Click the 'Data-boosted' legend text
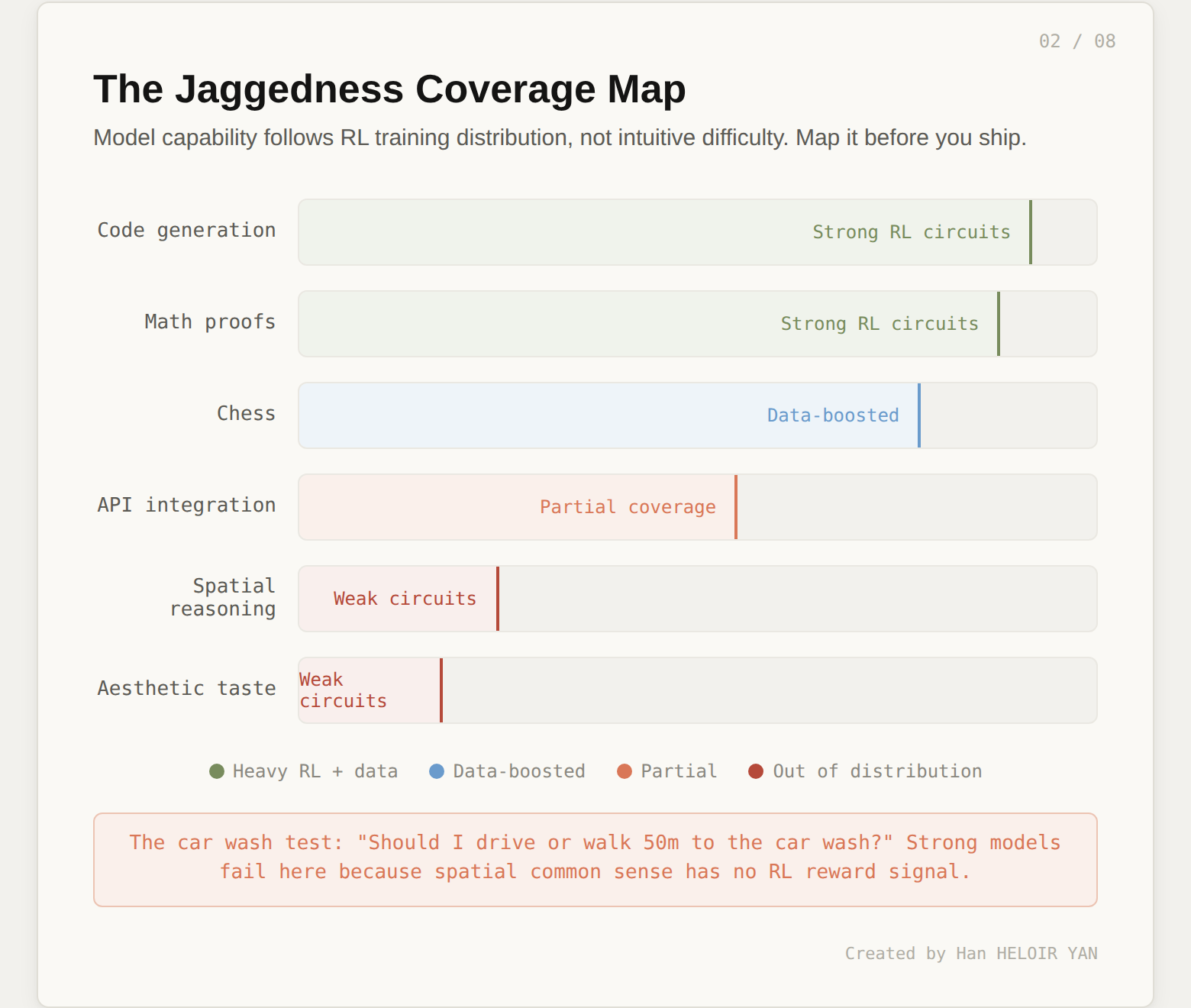1191x1008 pixels. tap(519, 771)
